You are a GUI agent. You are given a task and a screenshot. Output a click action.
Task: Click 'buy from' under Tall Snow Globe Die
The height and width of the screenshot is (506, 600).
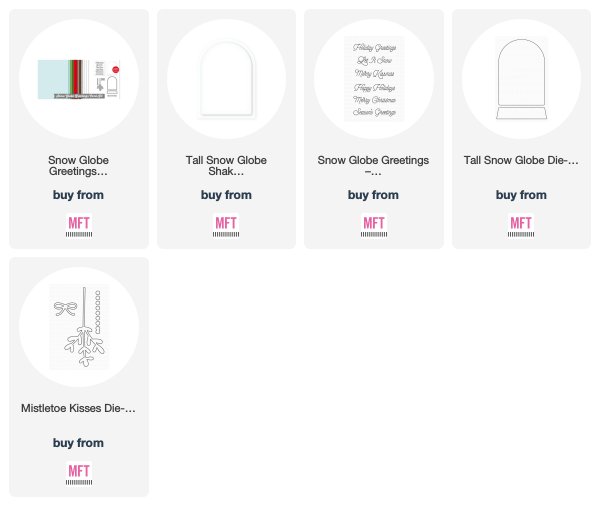521,195
